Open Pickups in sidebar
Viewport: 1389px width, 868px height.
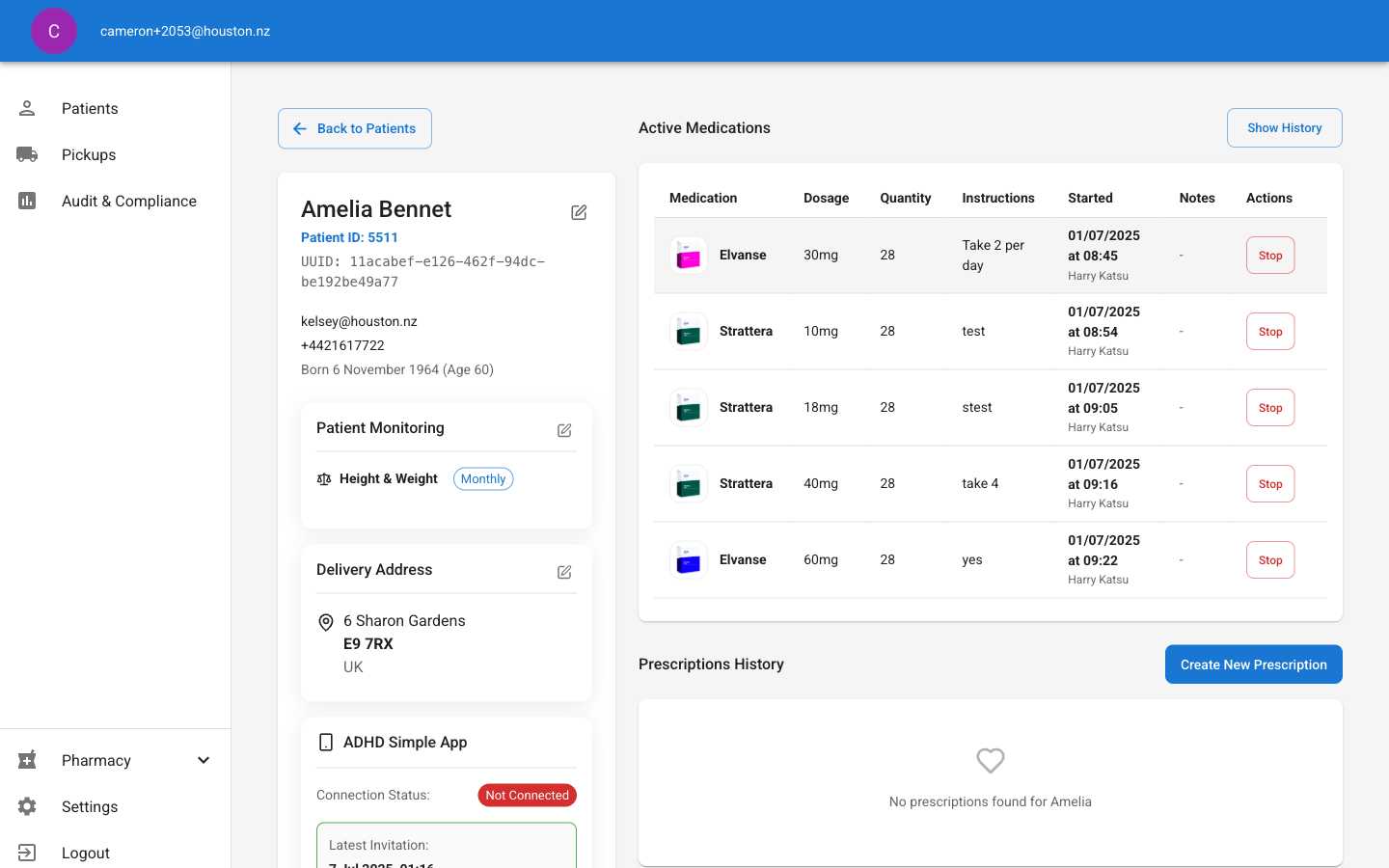[x=116, y=154]
